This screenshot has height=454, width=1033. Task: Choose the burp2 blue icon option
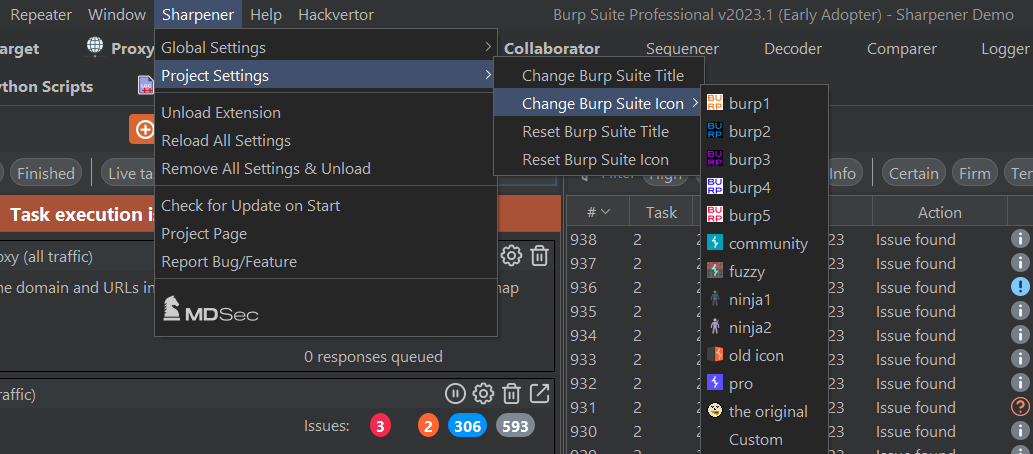click(763, 132)
